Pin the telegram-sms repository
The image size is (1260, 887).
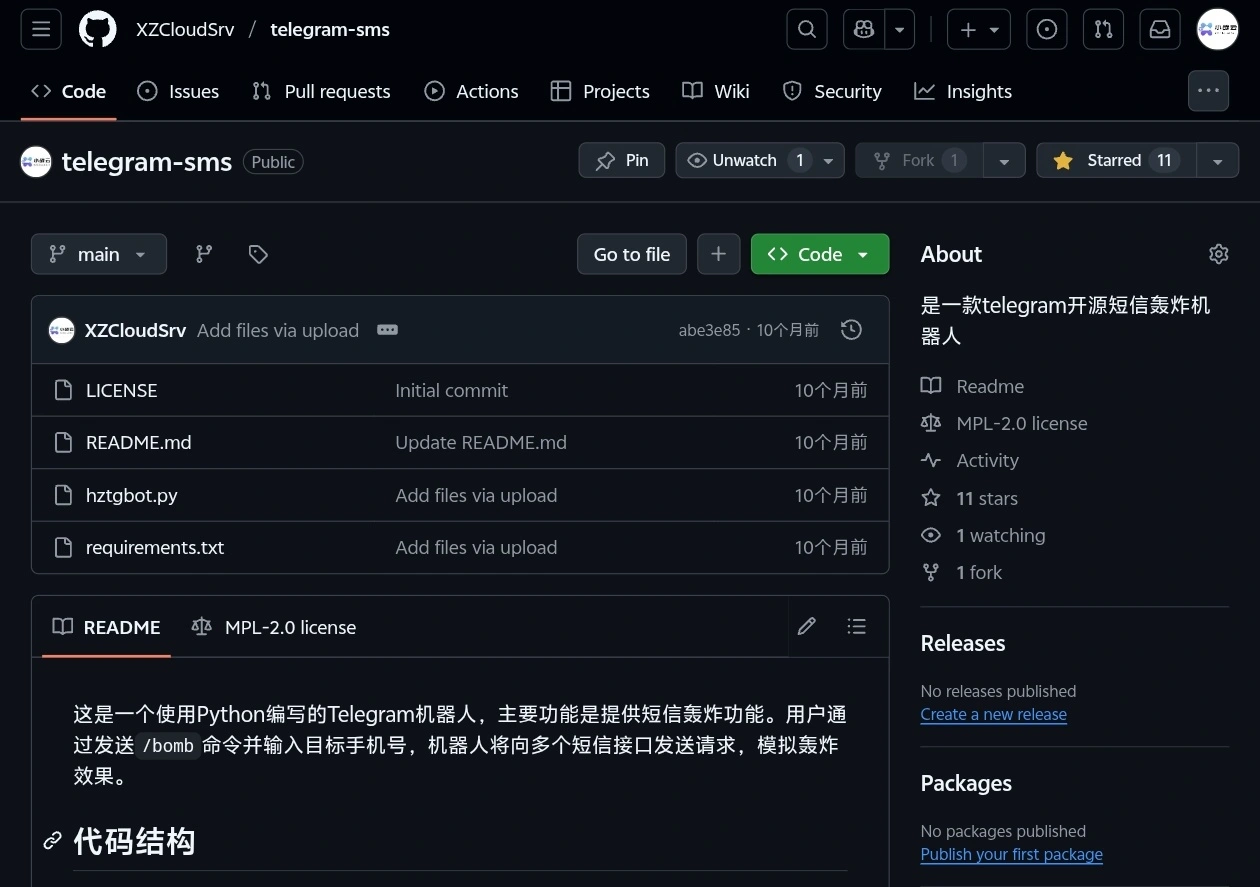(621, 160)
